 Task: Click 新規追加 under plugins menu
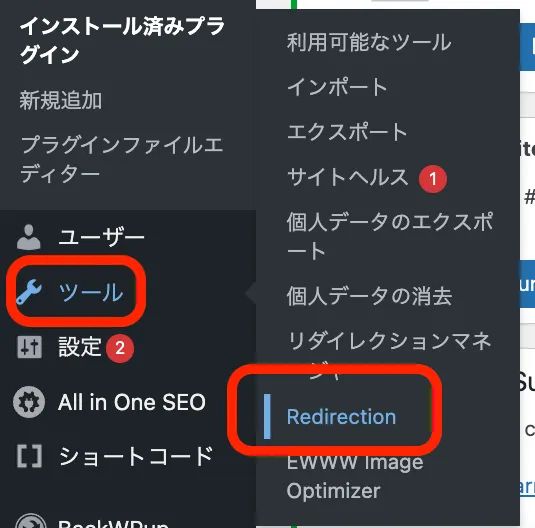[61, 100]
